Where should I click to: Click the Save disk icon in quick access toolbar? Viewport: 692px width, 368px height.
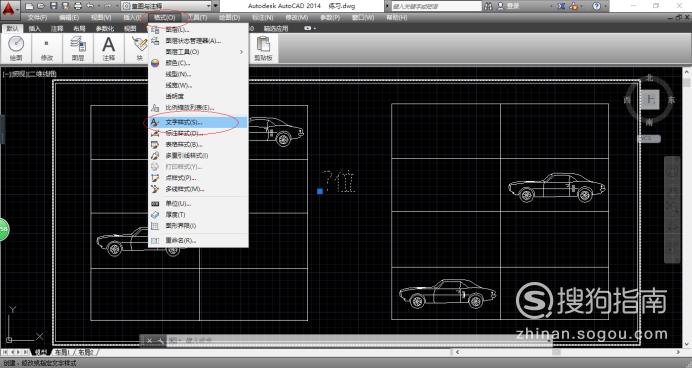click(53, 6)
